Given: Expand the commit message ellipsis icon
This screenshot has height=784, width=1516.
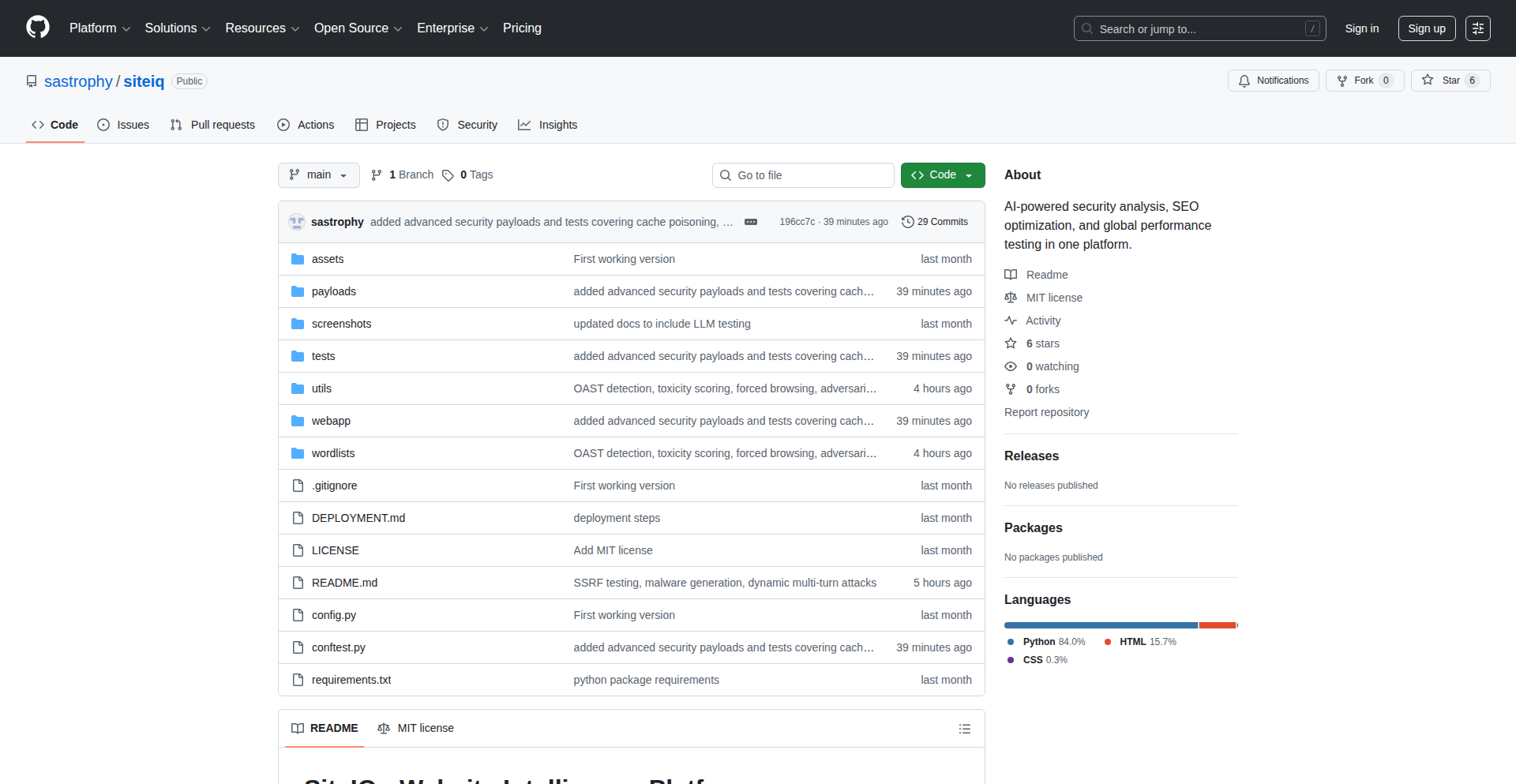Looking at the screenshot, I should [x=751, y=222].
